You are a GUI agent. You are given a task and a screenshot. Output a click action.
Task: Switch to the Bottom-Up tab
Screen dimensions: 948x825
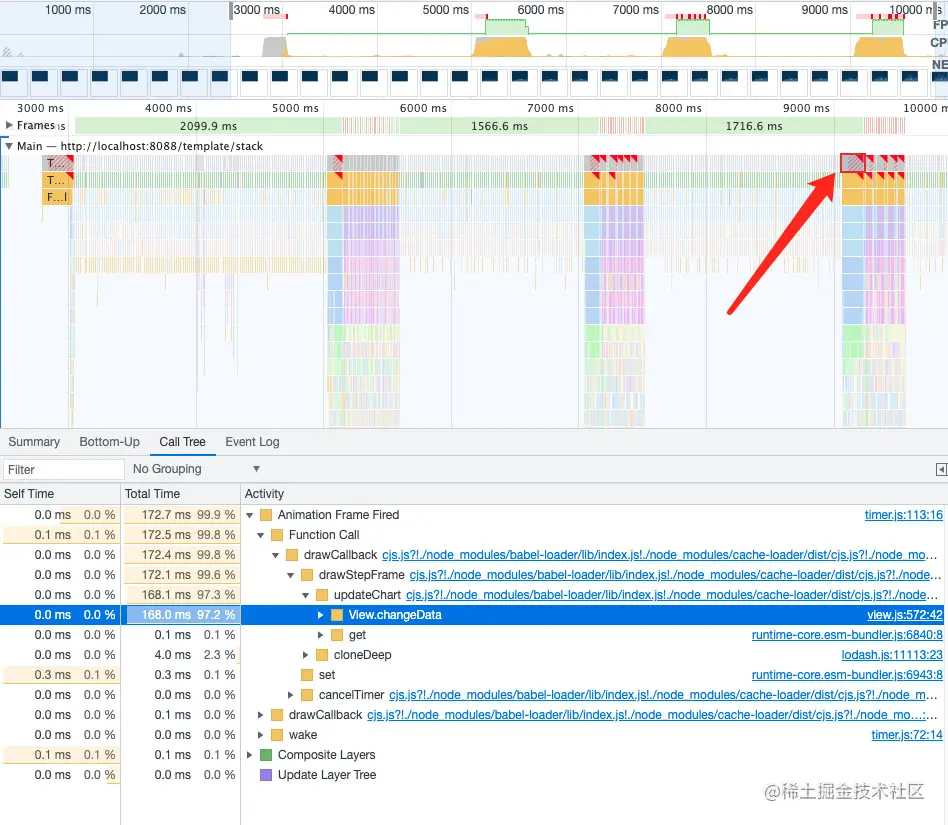coord(109,442)
